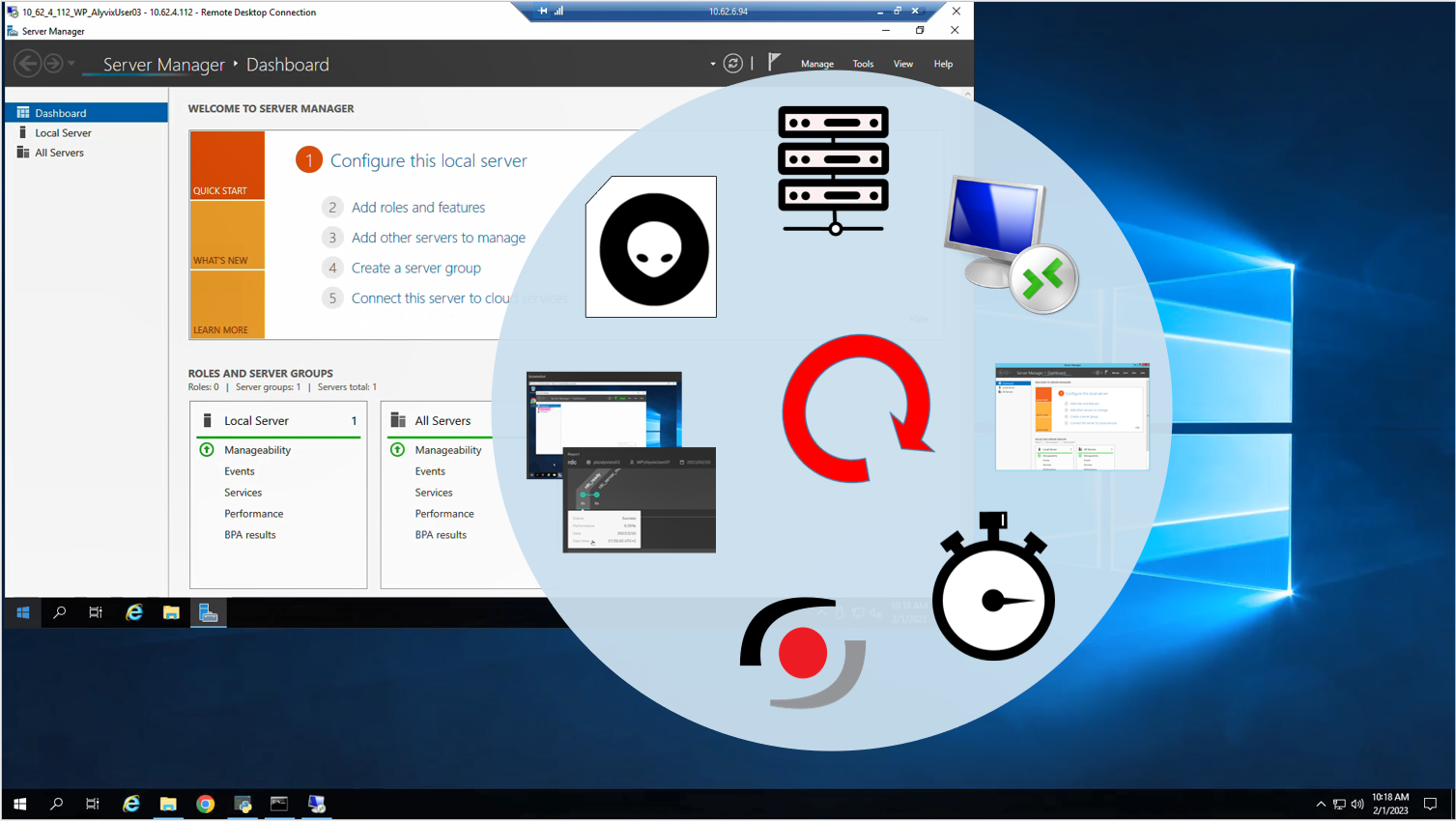
Task: Click the 10.62.6.94 connection bar title
Action: 728,12
